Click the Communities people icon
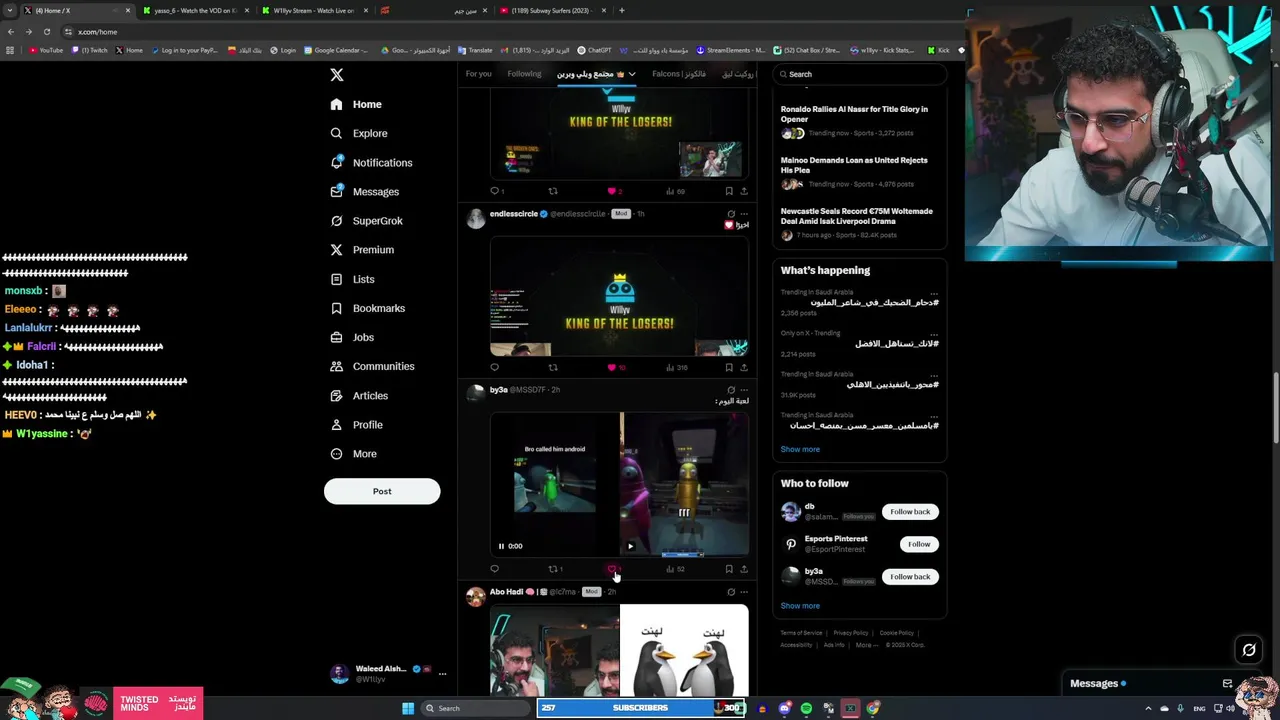The image size is (1280, 720). (x=336, y=366)
